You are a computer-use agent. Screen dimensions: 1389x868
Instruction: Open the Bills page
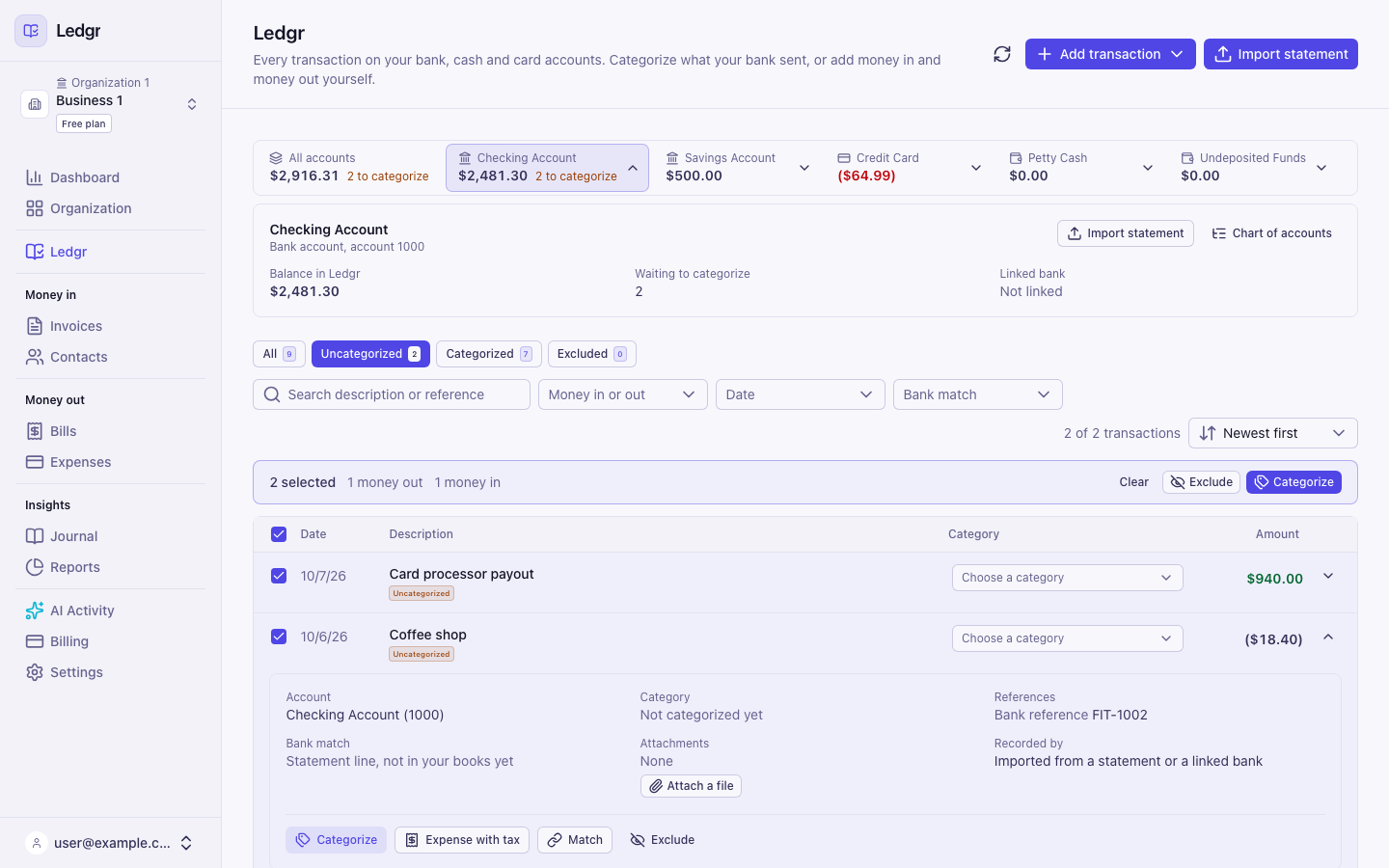(110, 431)
